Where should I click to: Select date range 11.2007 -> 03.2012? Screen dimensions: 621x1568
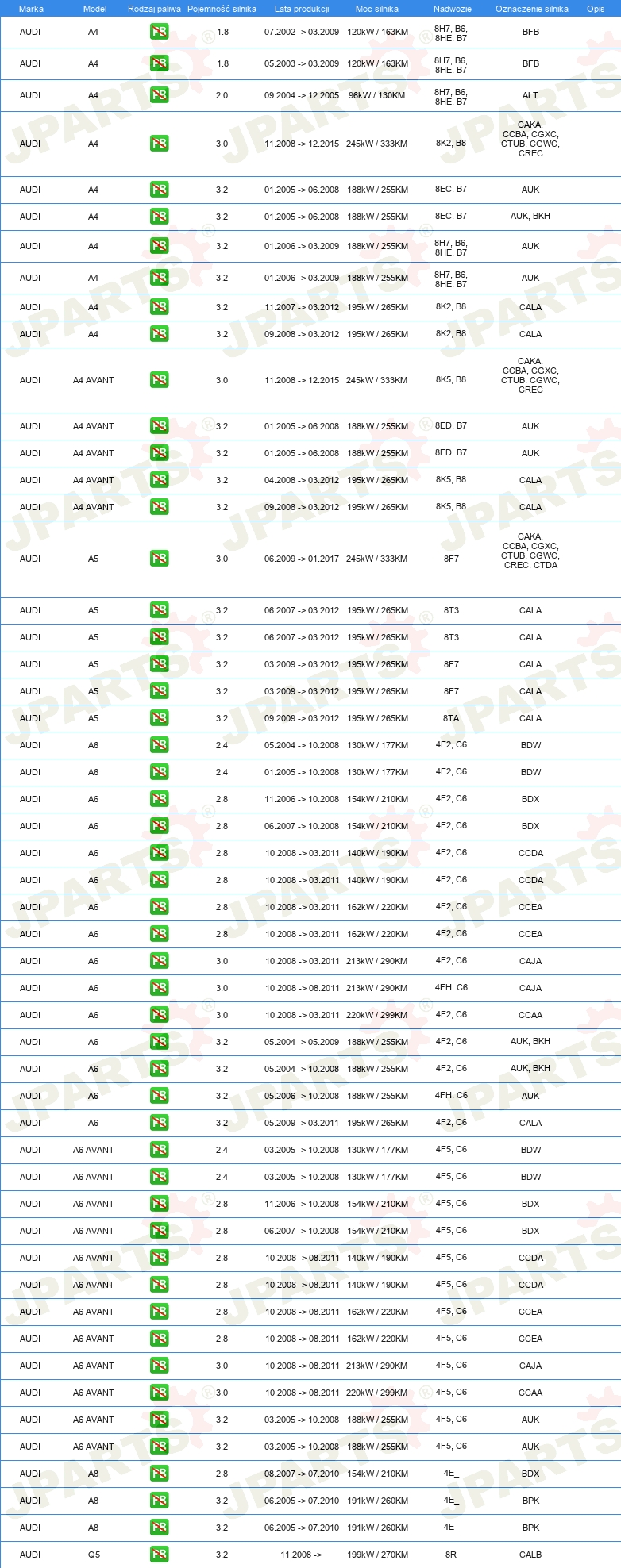302,307
